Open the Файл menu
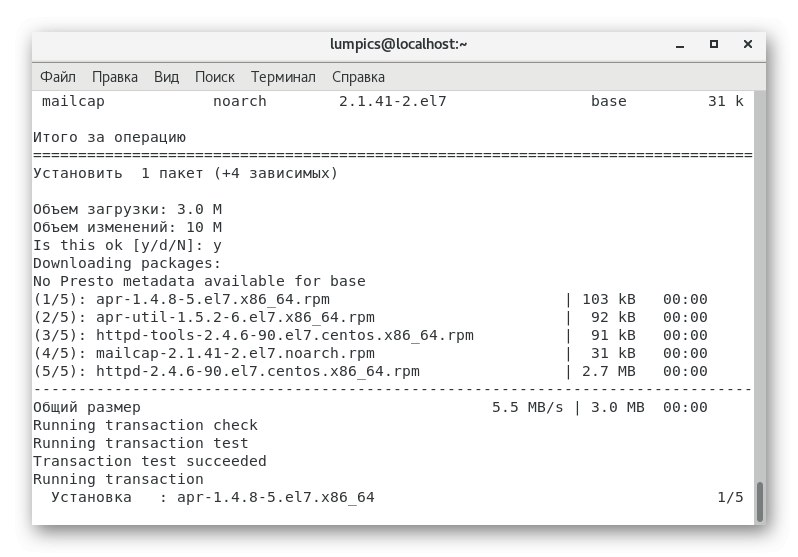This screenshot has width=798, height=557. (x=58, y=77)
